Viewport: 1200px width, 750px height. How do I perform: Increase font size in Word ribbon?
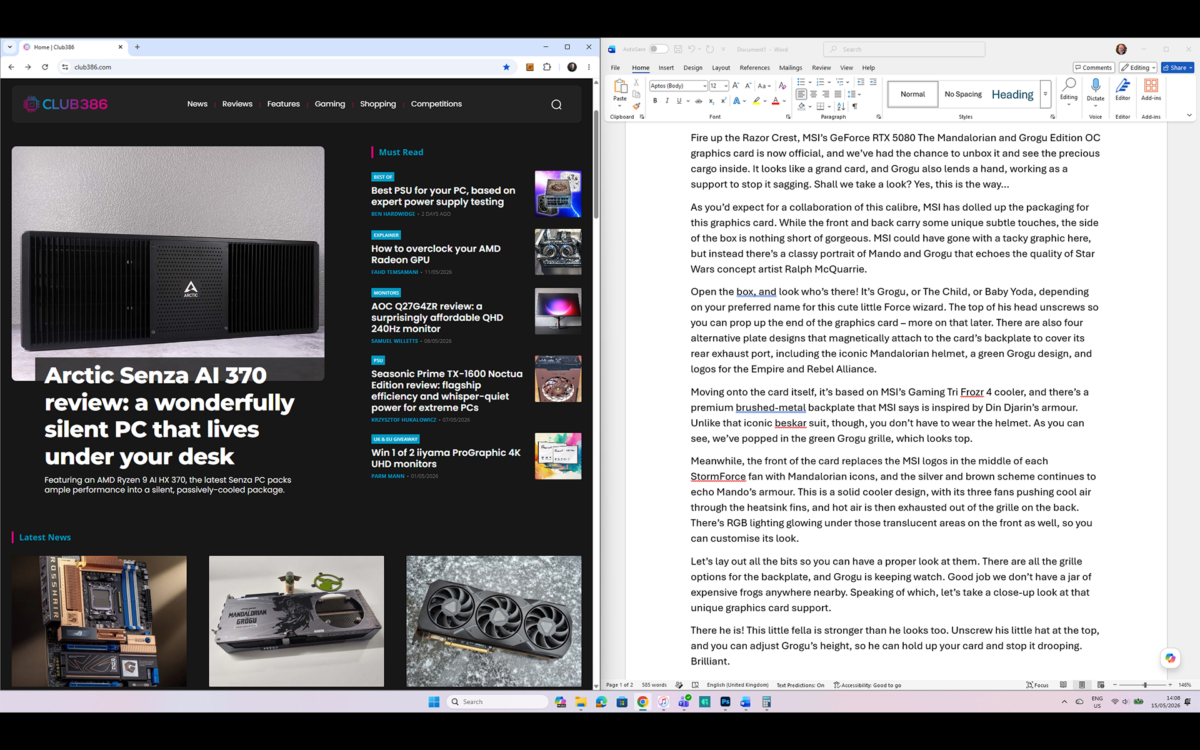pyautogui.click(x=736, y=86)
